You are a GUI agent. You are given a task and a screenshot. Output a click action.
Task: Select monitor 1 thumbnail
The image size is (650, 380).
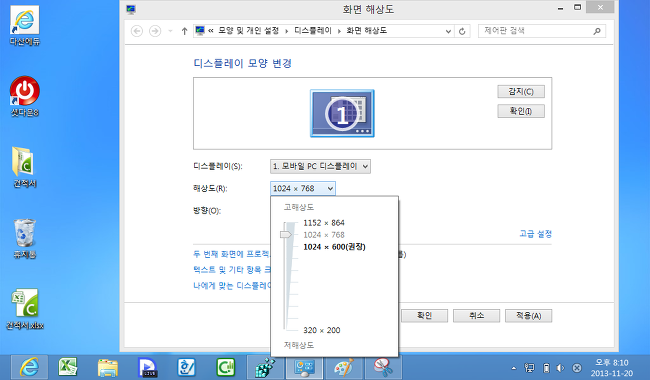tap(342, 113)
